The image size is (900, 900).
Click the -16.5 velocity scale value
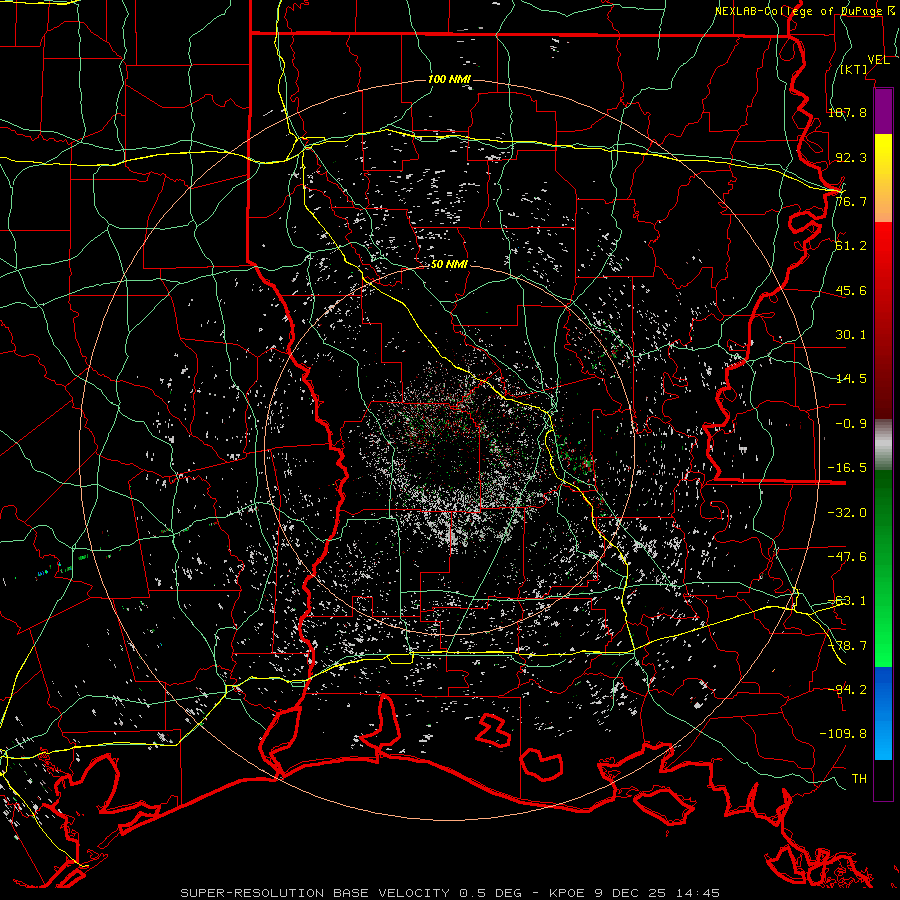847,468
